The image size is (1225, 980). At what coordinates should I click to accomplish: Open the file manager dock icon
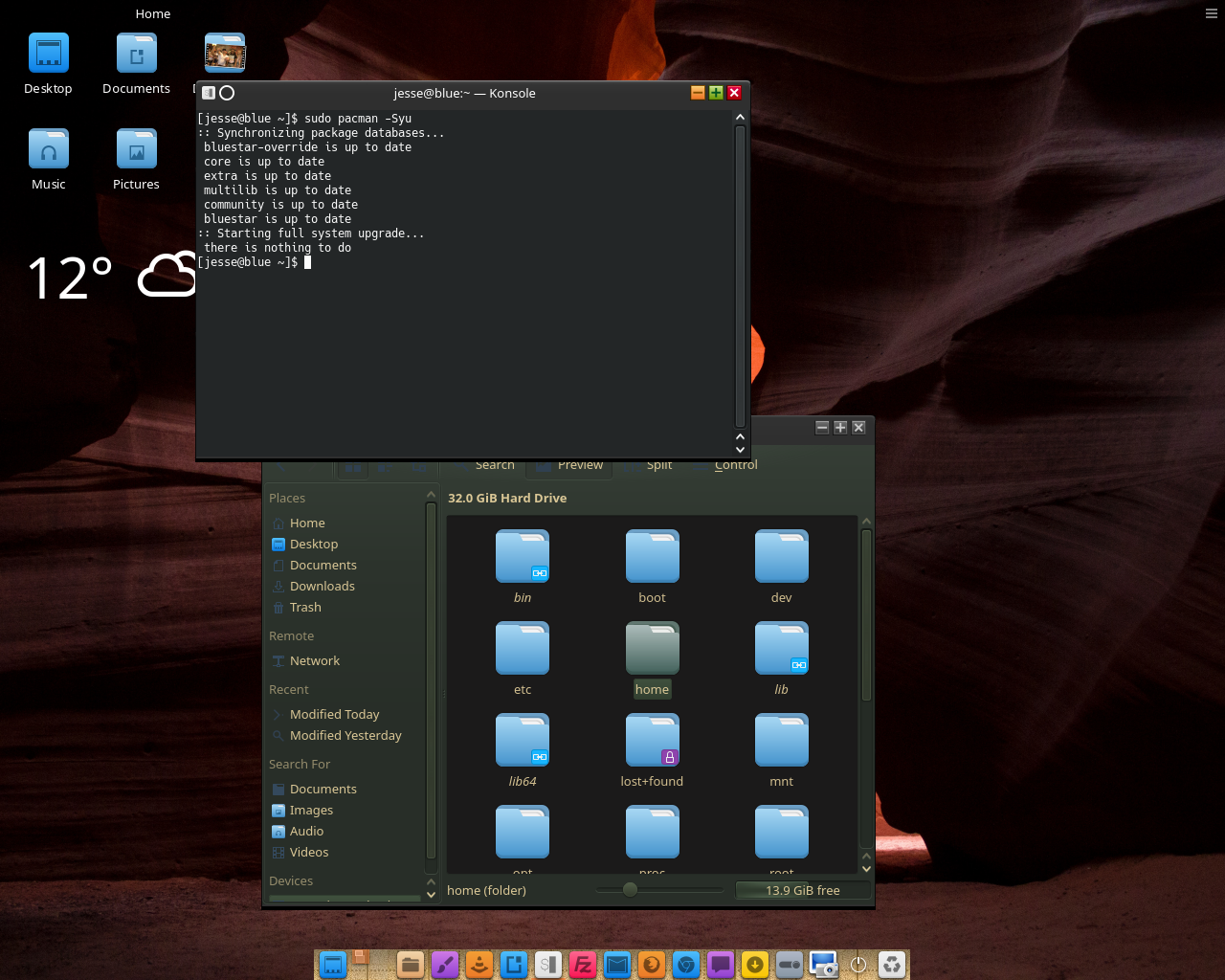pos(411,965)
